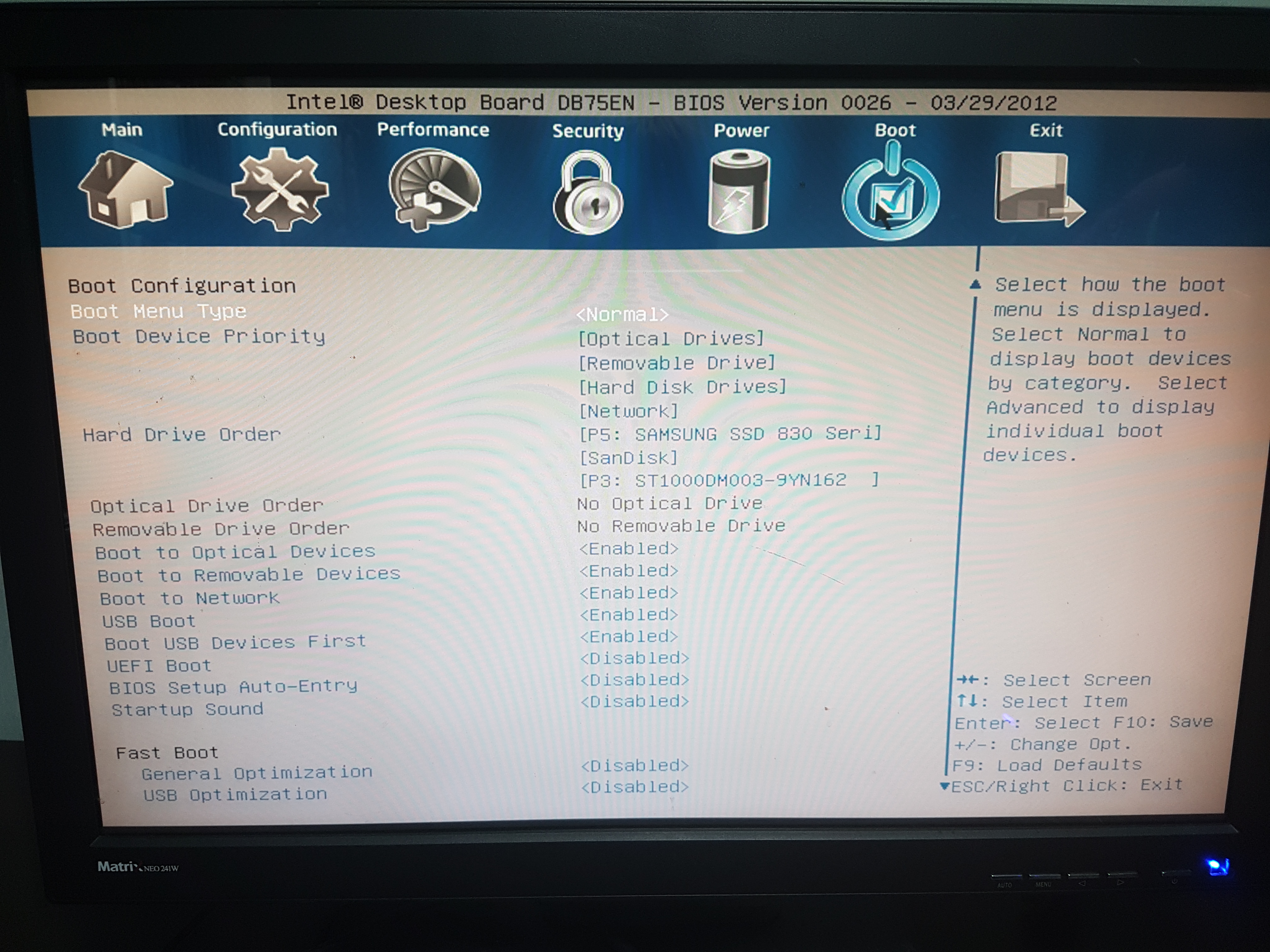Click the Hard Drive Order label
1270x952 pixels.
pos(181,434)
